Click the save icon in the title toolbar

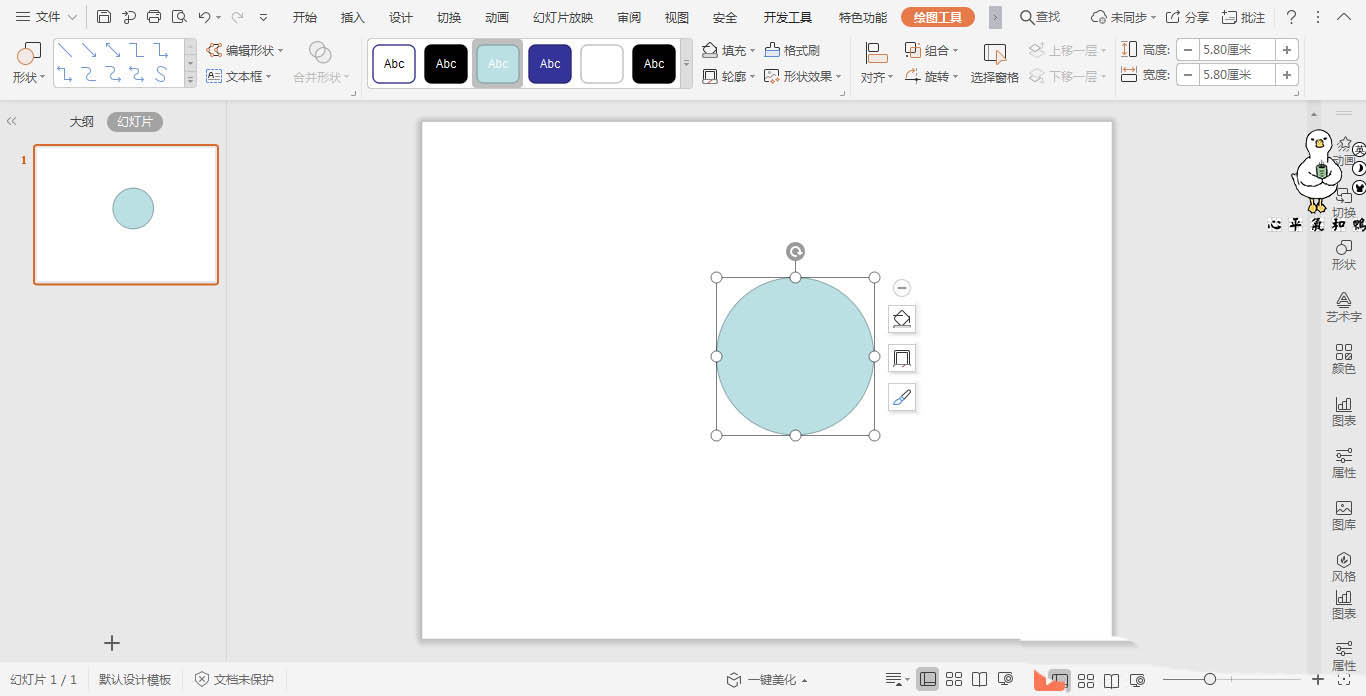click(x=104, y=17)
